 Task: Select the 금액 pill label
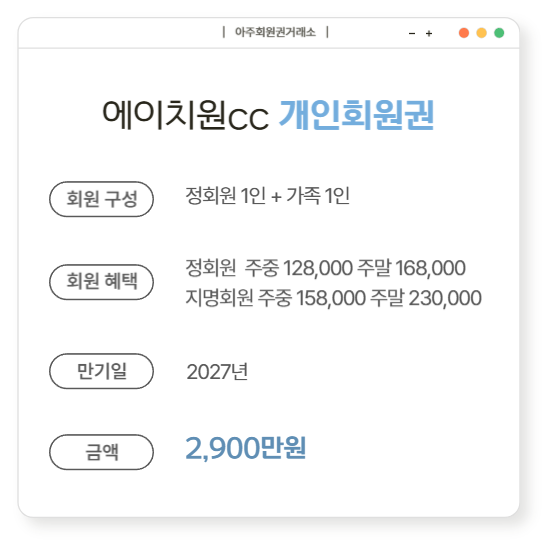(101, 452)
